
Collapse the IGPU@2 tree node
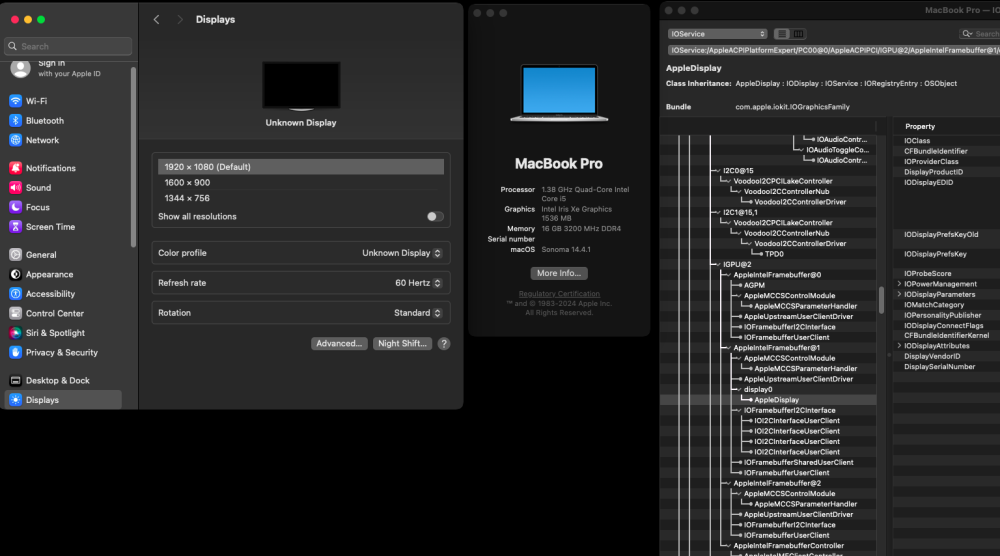pyautogui.click(x=717, y=265)
